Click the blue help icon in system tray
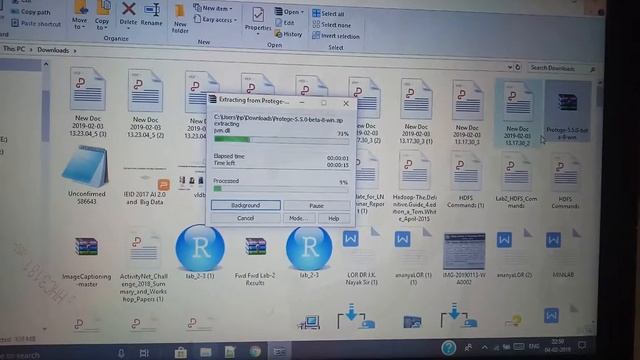Image resolution: width=640 pixels, height=360 pixels. 448,348
